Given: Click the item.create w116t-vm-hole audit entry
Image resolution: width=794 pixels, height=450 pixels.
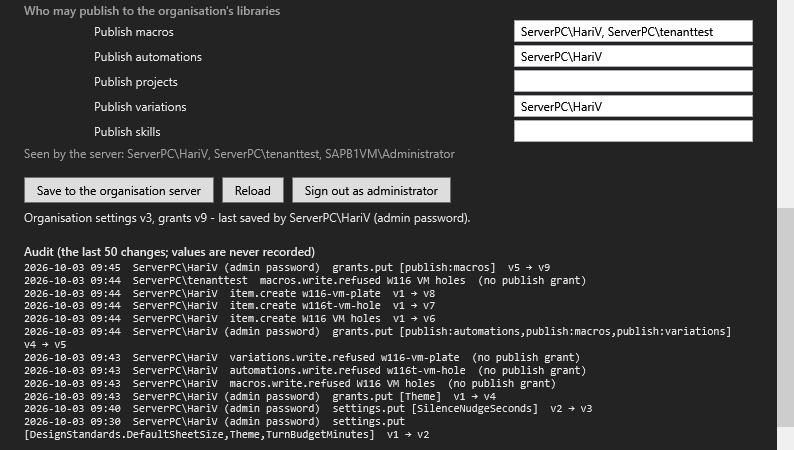Looking at the screenshot, I should [x=229, y=306].
